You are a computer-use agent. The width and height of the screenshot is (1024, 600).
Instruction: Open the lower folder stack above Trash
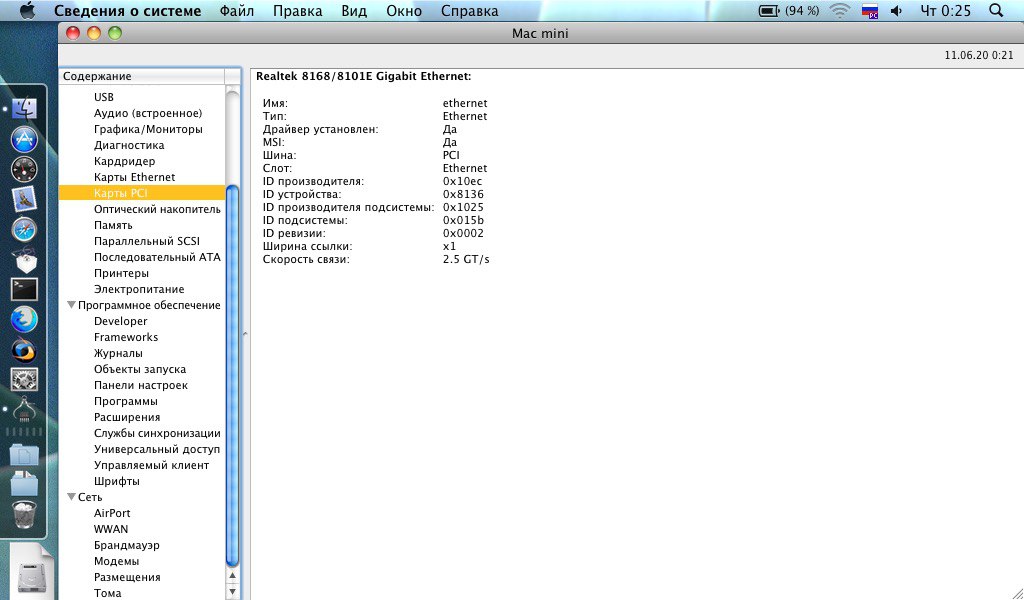tap(25, 483)
